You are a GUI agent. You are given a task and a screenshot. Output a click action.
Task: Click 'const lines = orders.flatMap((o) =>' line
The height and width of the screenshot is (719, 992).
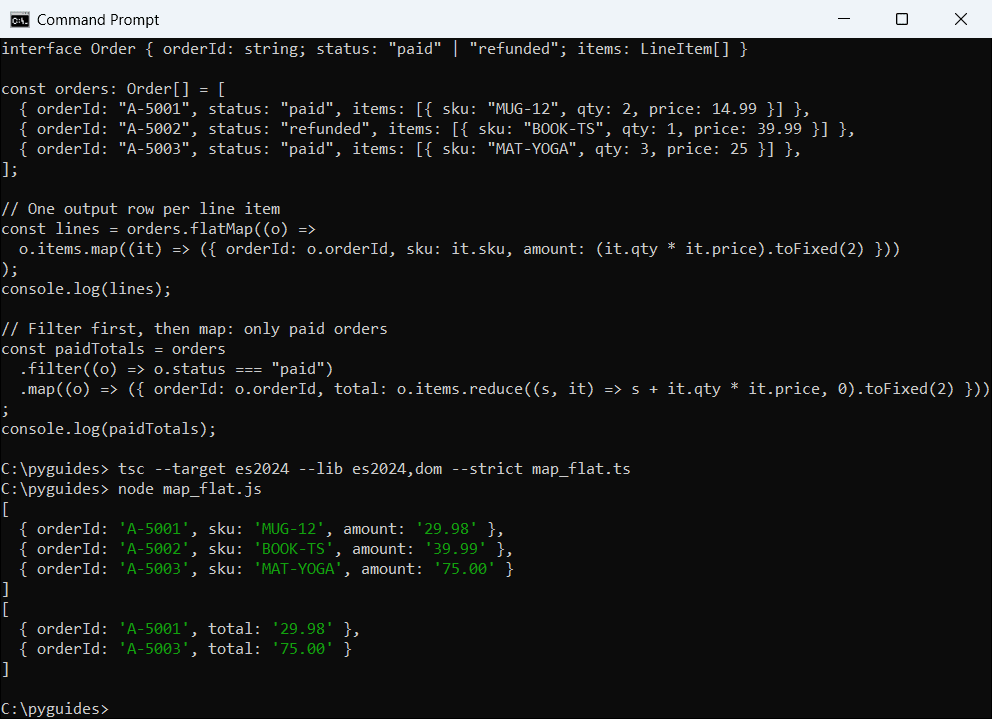pyautogui.click(x=158, y=229)
